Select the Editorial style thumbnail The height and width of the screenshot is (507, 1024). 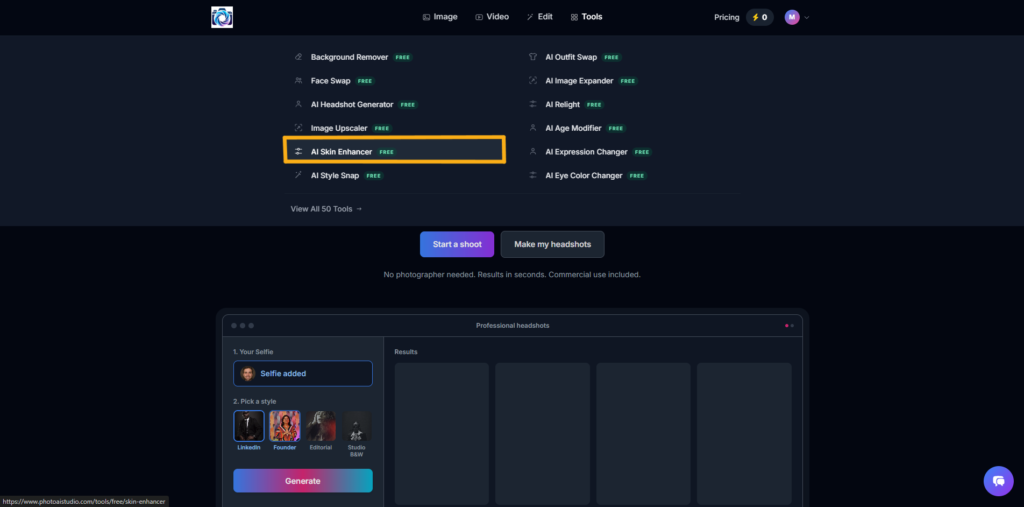[321, 426]
